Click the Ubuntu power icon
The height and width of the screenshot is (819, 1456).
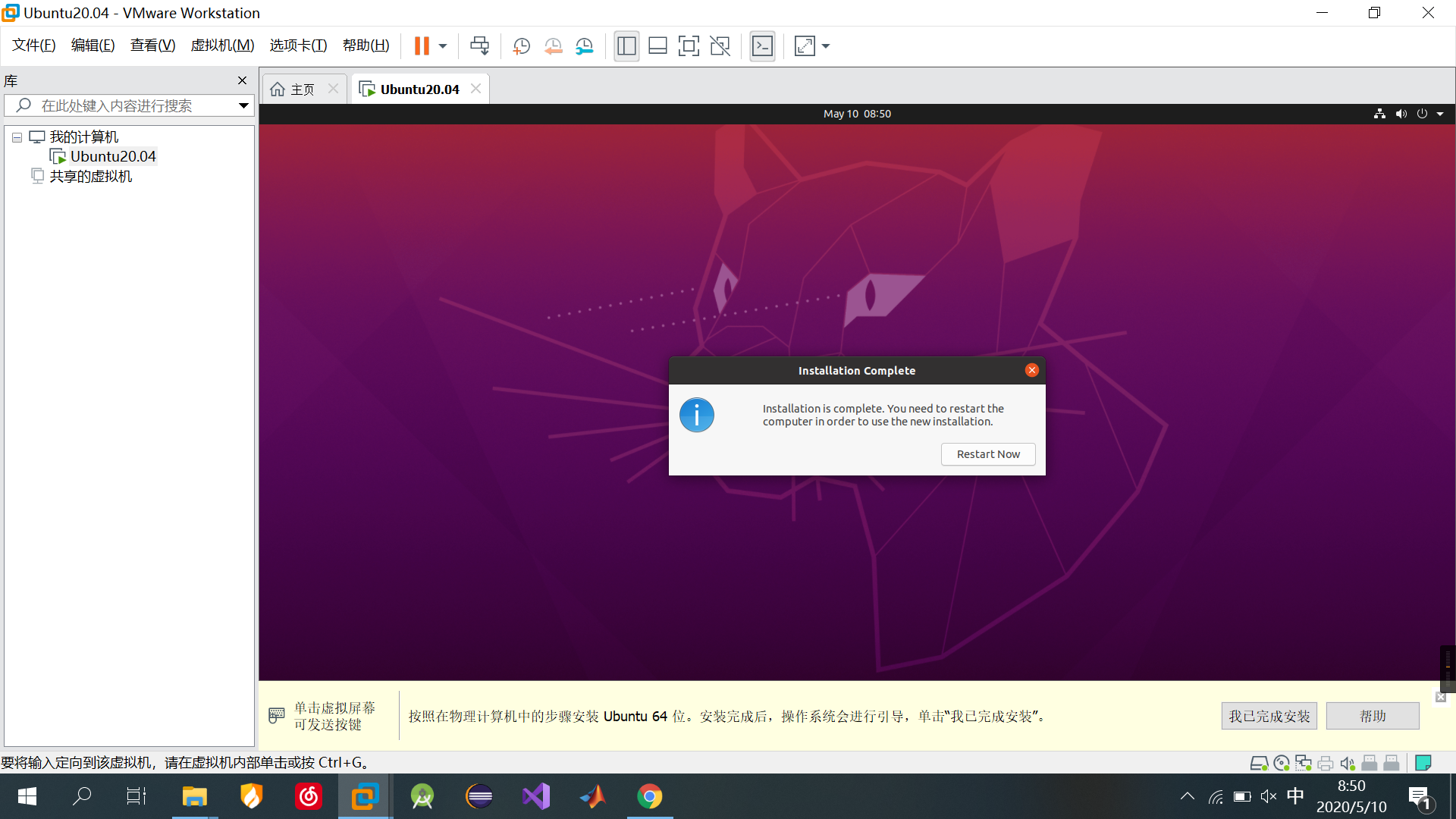[1422, 114]
